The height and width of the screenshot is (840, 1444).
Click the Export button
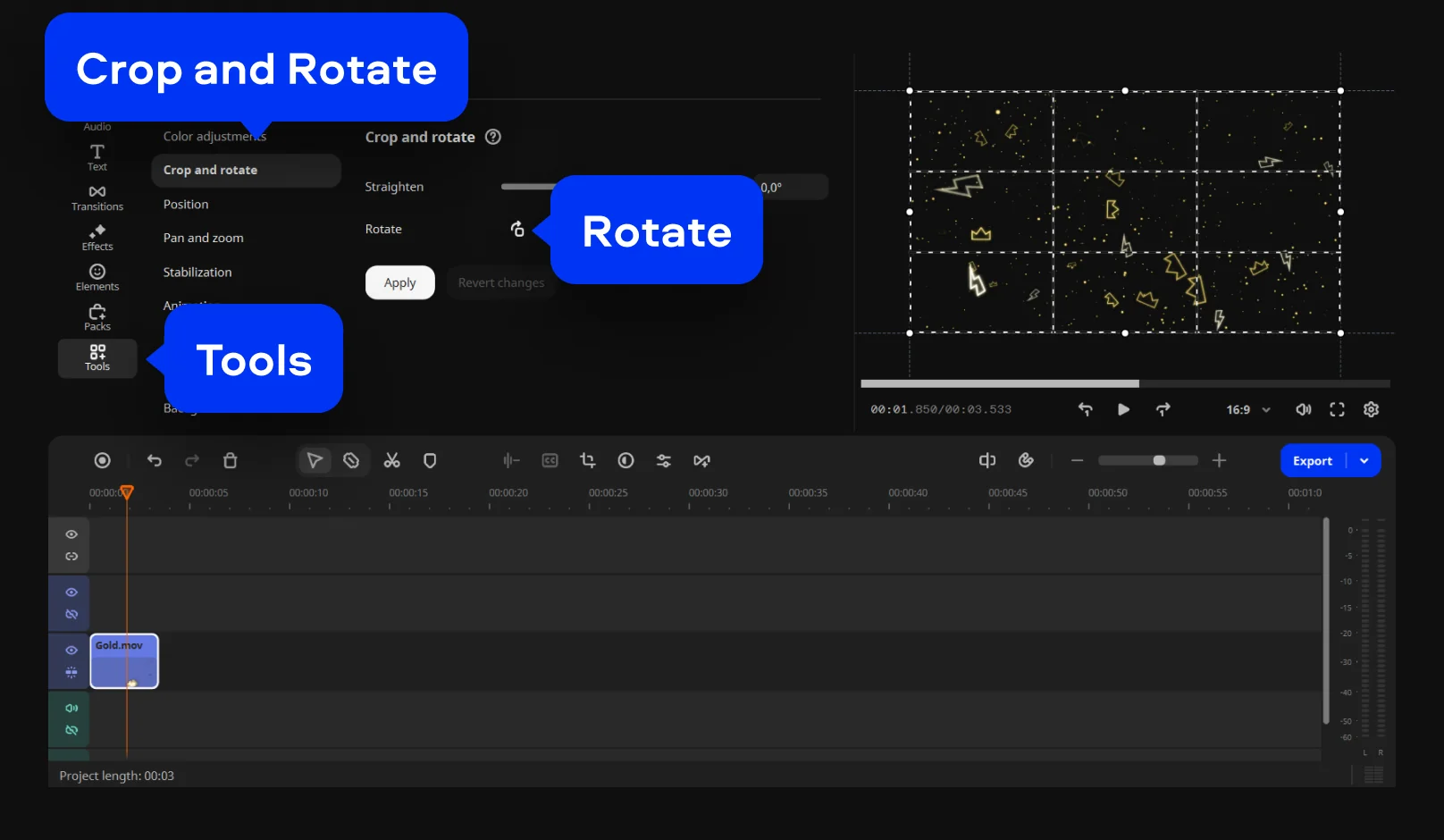click(1312, 461)
